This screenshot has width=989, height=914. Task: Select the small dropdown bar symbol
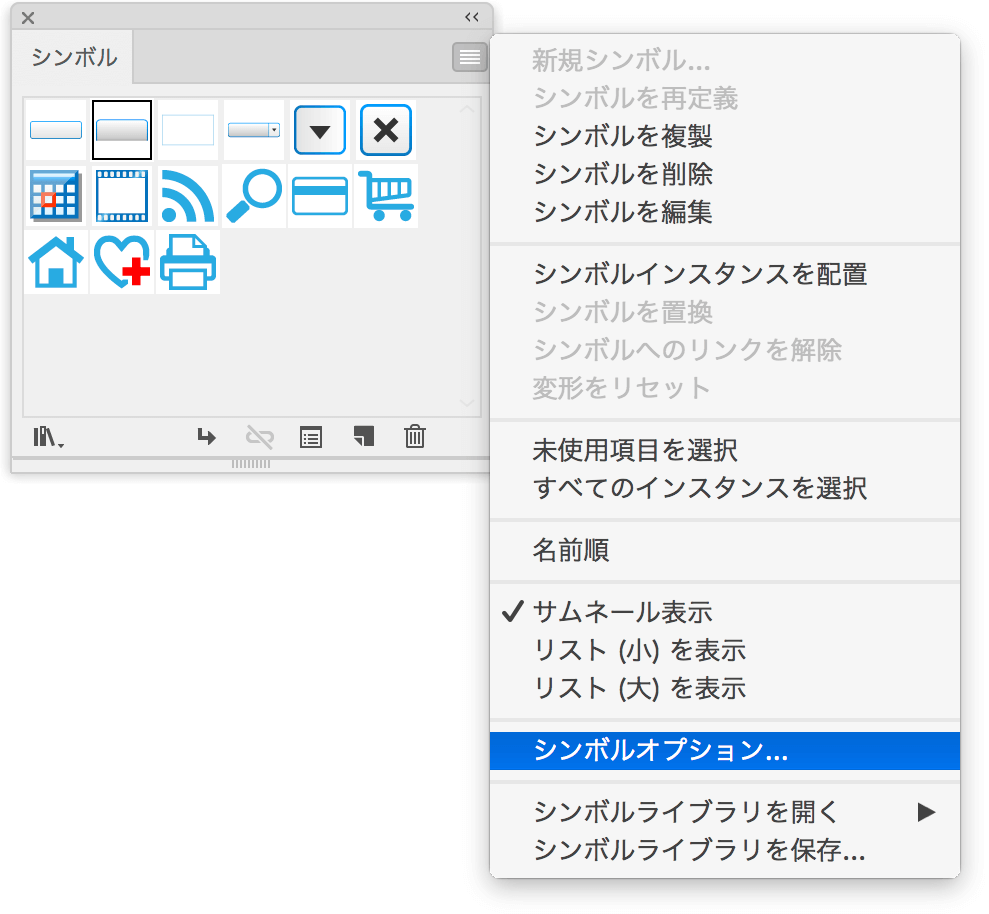coord(254,130)
